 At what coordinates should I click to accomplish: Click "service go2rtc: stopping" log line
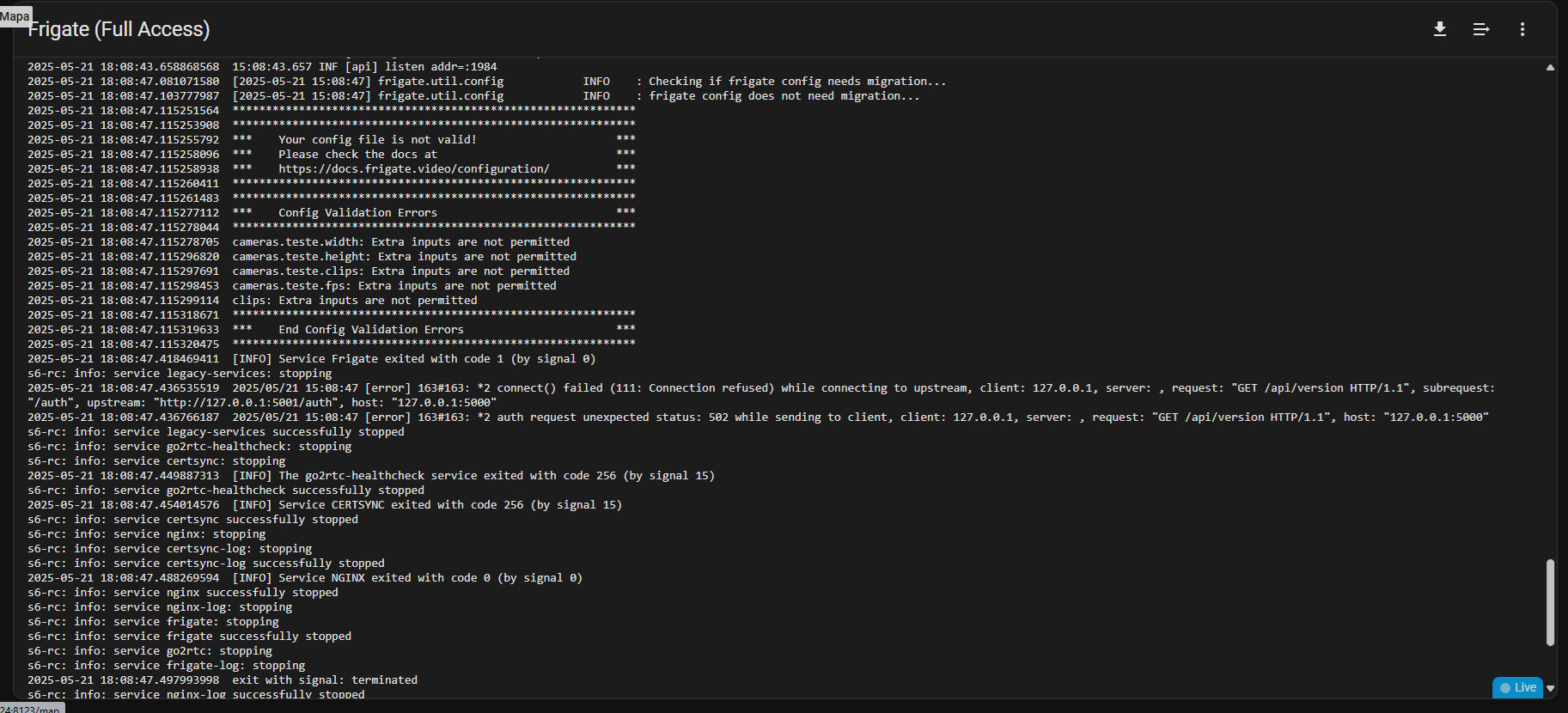pos(149,651)
